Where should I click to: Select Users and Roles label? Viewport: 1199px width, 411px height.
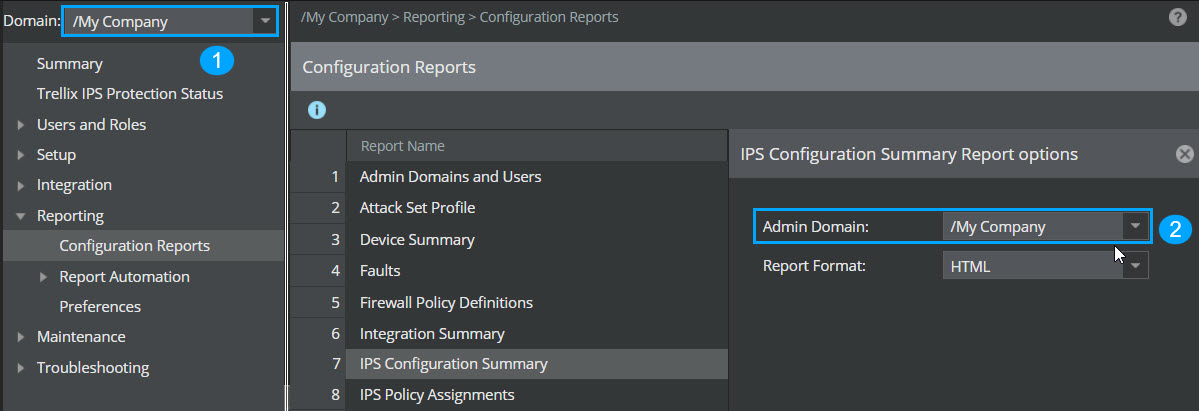point(91,125)
